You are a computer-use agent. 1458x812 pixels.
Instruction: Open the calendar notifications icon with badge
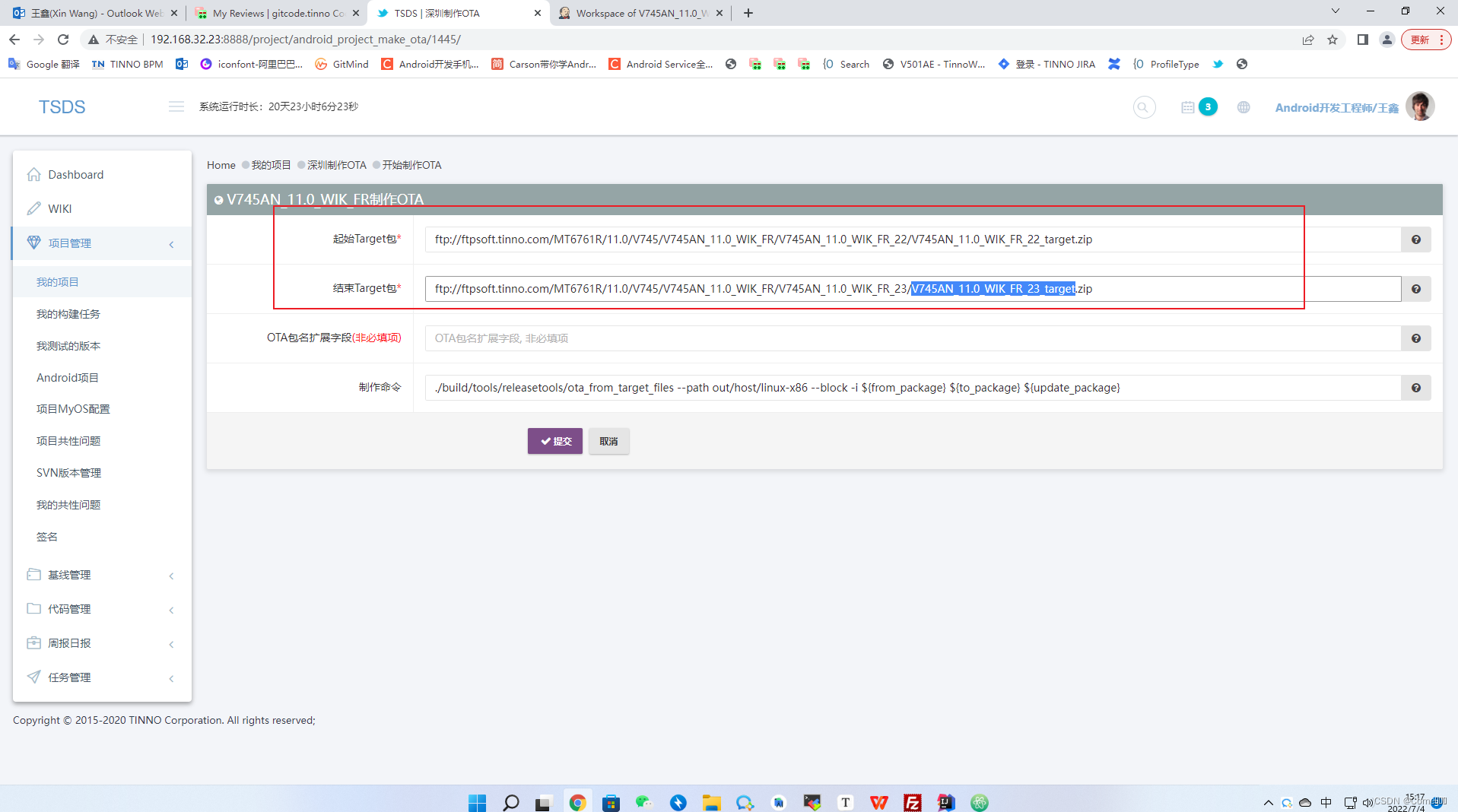1198,107
